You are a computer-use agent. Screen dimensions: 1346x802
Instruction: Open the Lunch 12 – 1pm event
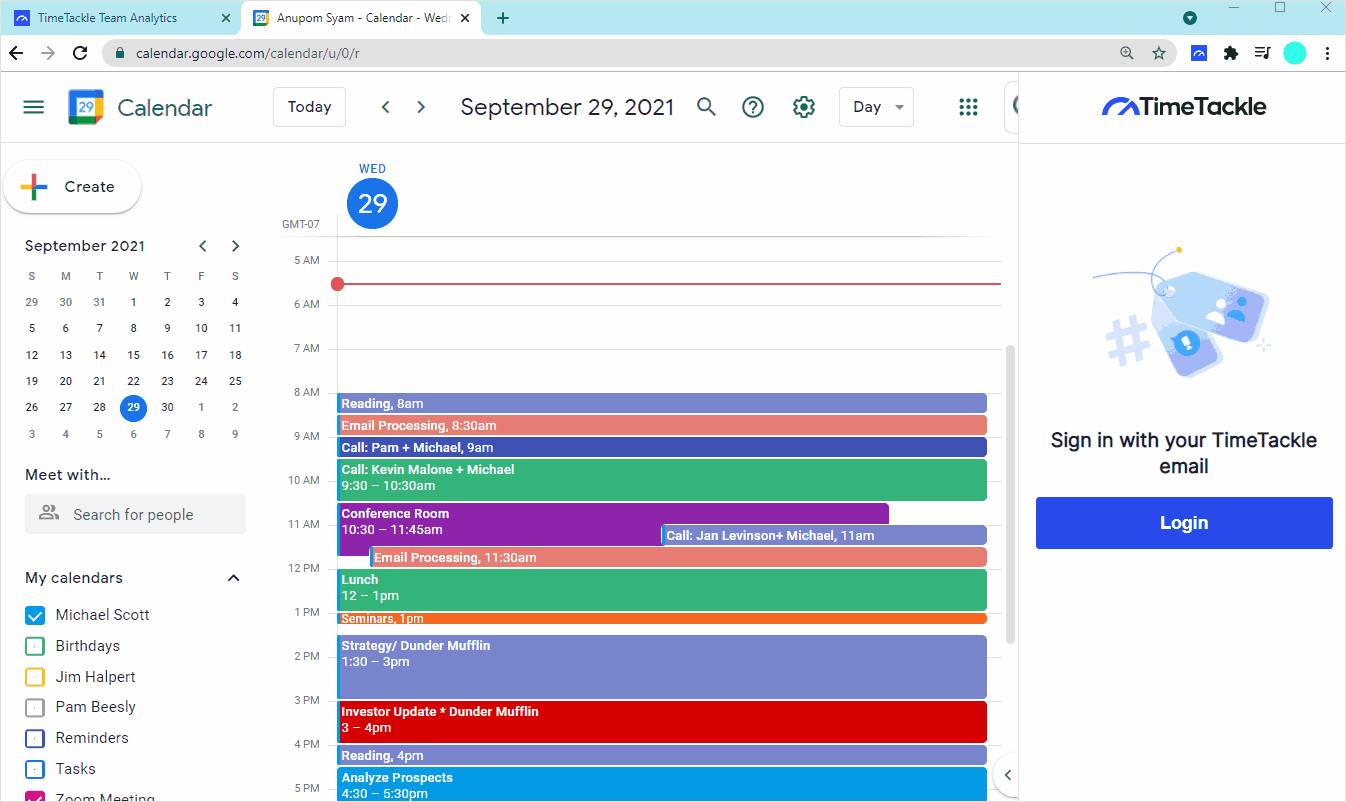[662, 590]
